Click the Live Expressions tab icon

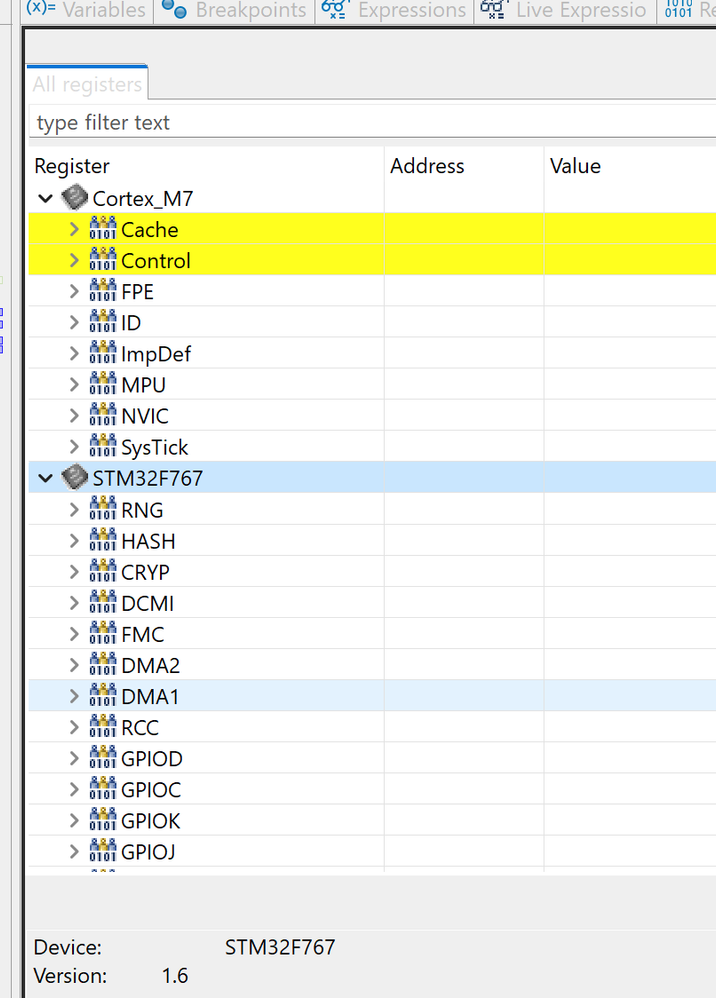tap(493, 9)
